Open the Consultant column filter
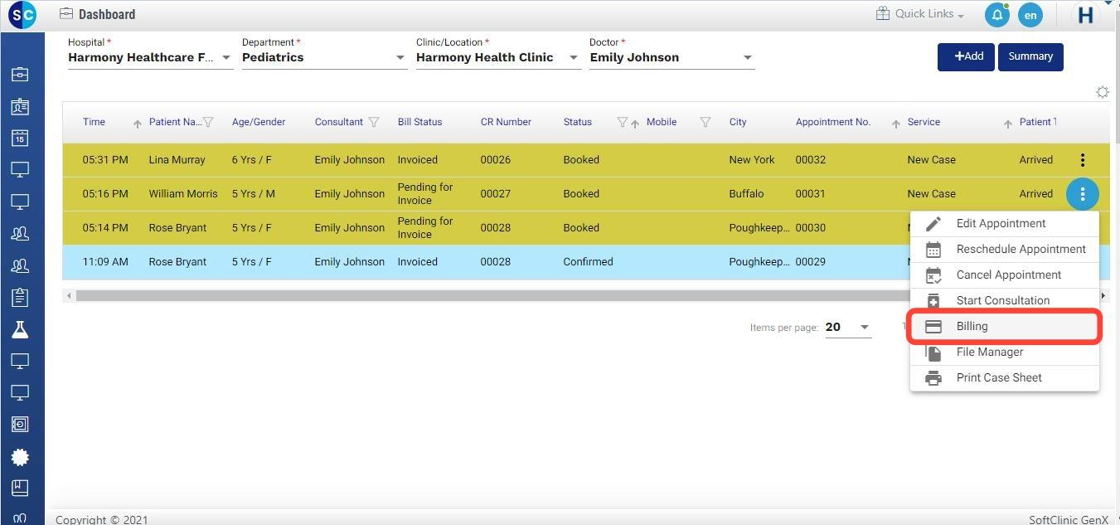This screenshot has height=525, width=1120. click(x=374, y=123)
